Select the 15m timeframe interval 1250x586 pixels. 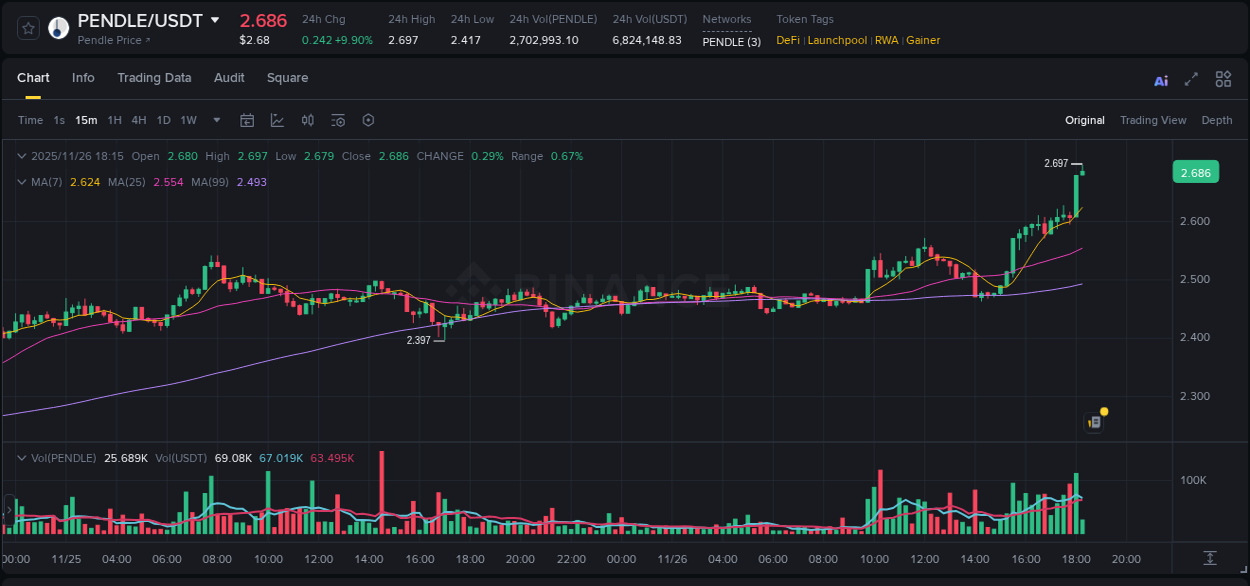[86, 119]
